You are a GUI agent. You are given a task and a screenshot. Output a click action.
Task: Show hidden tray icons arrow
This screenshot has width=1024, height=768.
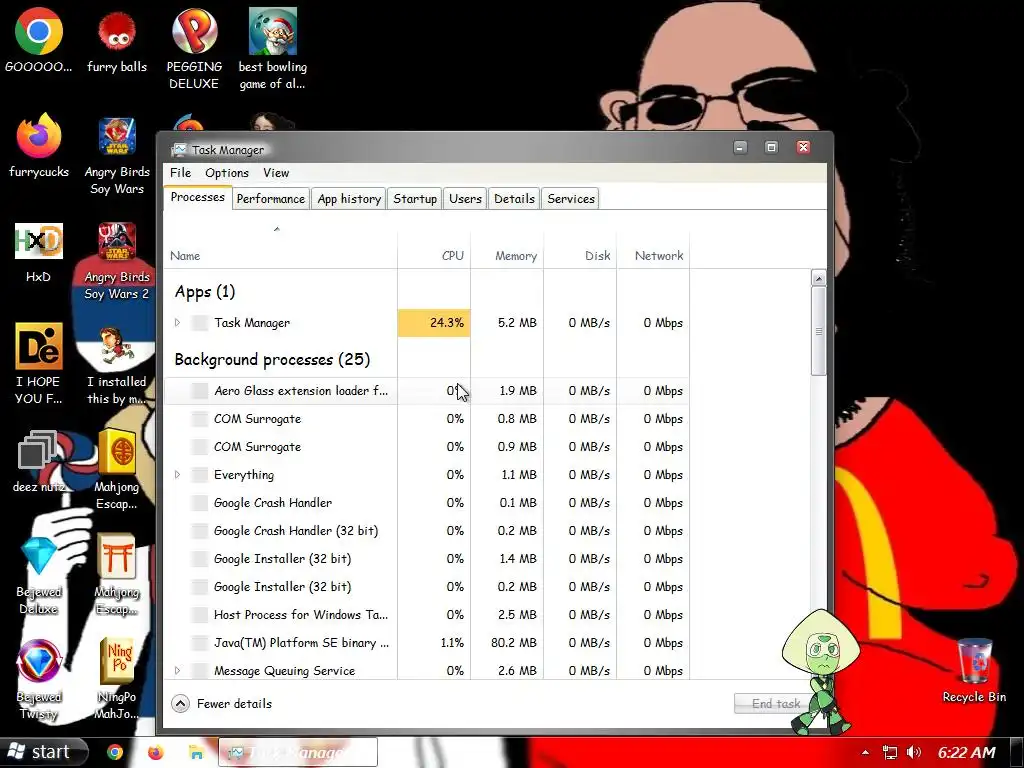865,752
